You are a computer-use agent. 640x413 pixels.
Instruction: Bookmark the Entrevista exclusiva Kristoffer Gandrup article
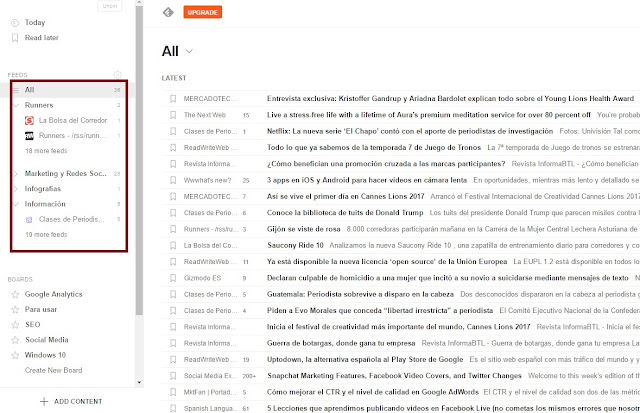pyautogui.click(x=173, y=99)
